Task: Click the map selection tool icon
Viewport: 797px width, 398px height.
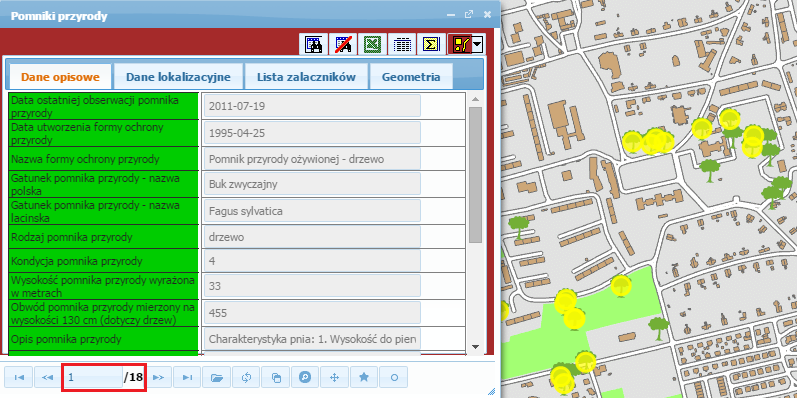Action: tap(460, 45)
